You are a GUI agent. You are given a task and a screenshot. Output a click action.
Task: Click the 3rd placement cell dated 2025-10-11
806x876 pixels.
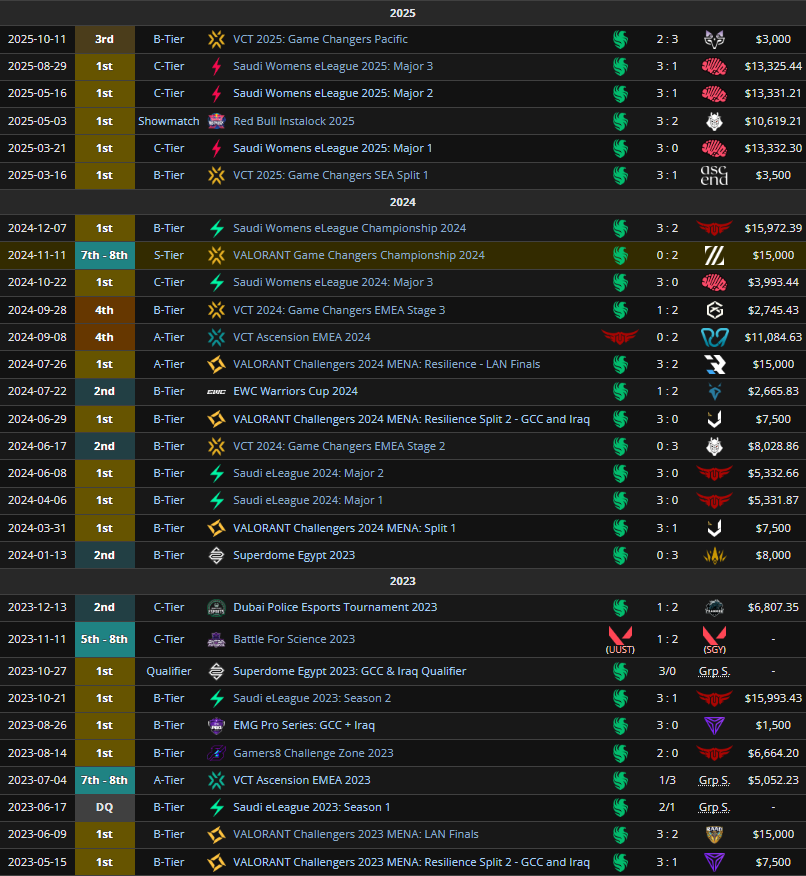pyautogui.click(x=104, y=39)
